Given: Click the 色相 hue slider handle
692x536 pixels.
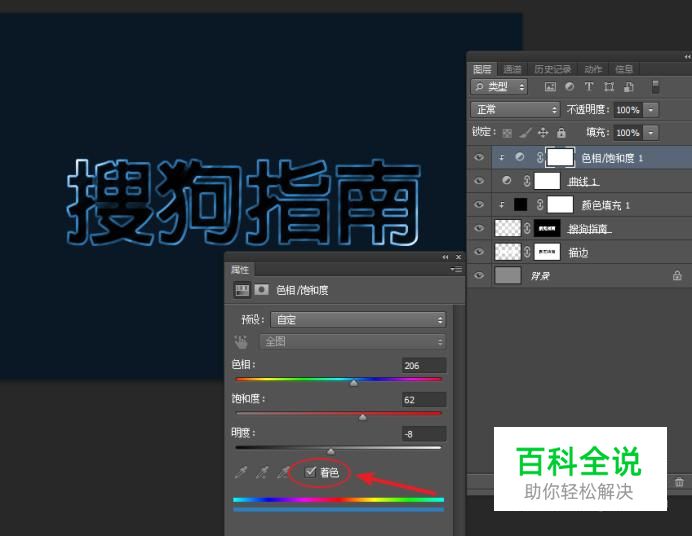Looking at the screenshot, I should [x=354, y=383].
